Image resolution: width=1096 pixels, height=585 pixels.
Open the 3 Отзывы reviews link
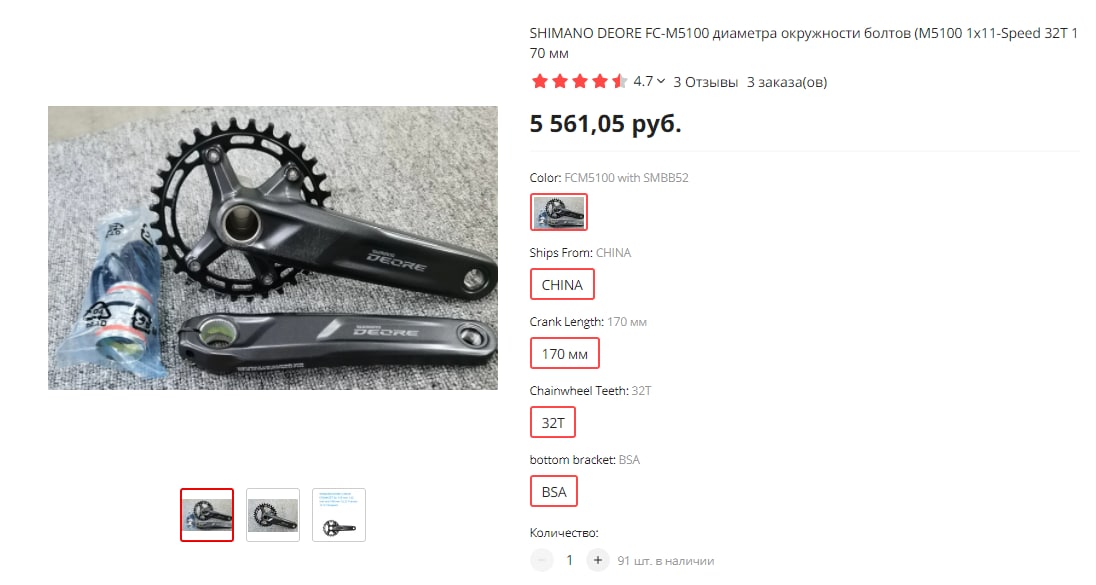[x=705, y=82]
